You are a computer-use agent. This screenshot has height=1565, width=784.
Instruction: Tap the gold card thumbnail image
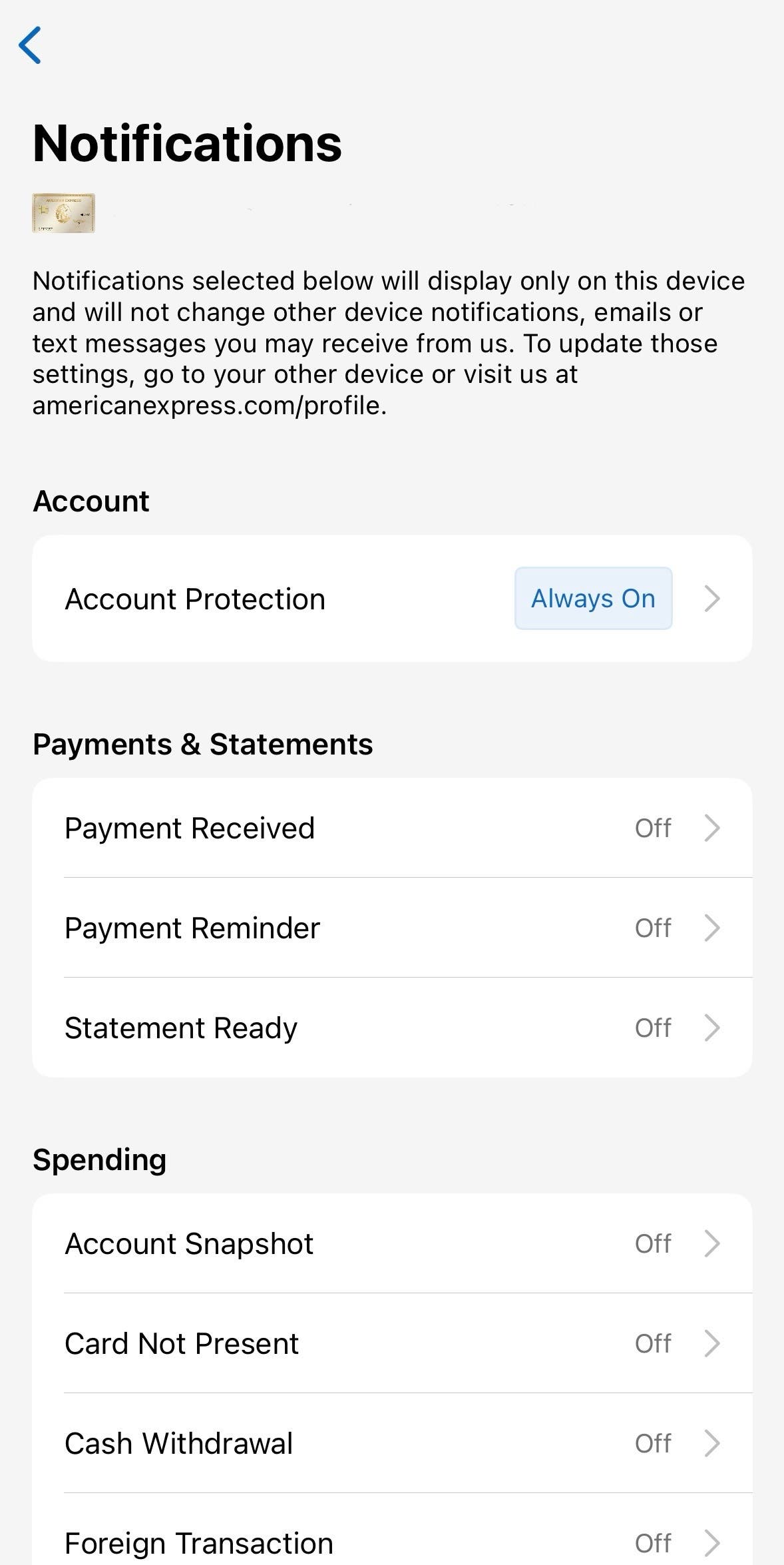pyautogui.click(x=63, y=213)
